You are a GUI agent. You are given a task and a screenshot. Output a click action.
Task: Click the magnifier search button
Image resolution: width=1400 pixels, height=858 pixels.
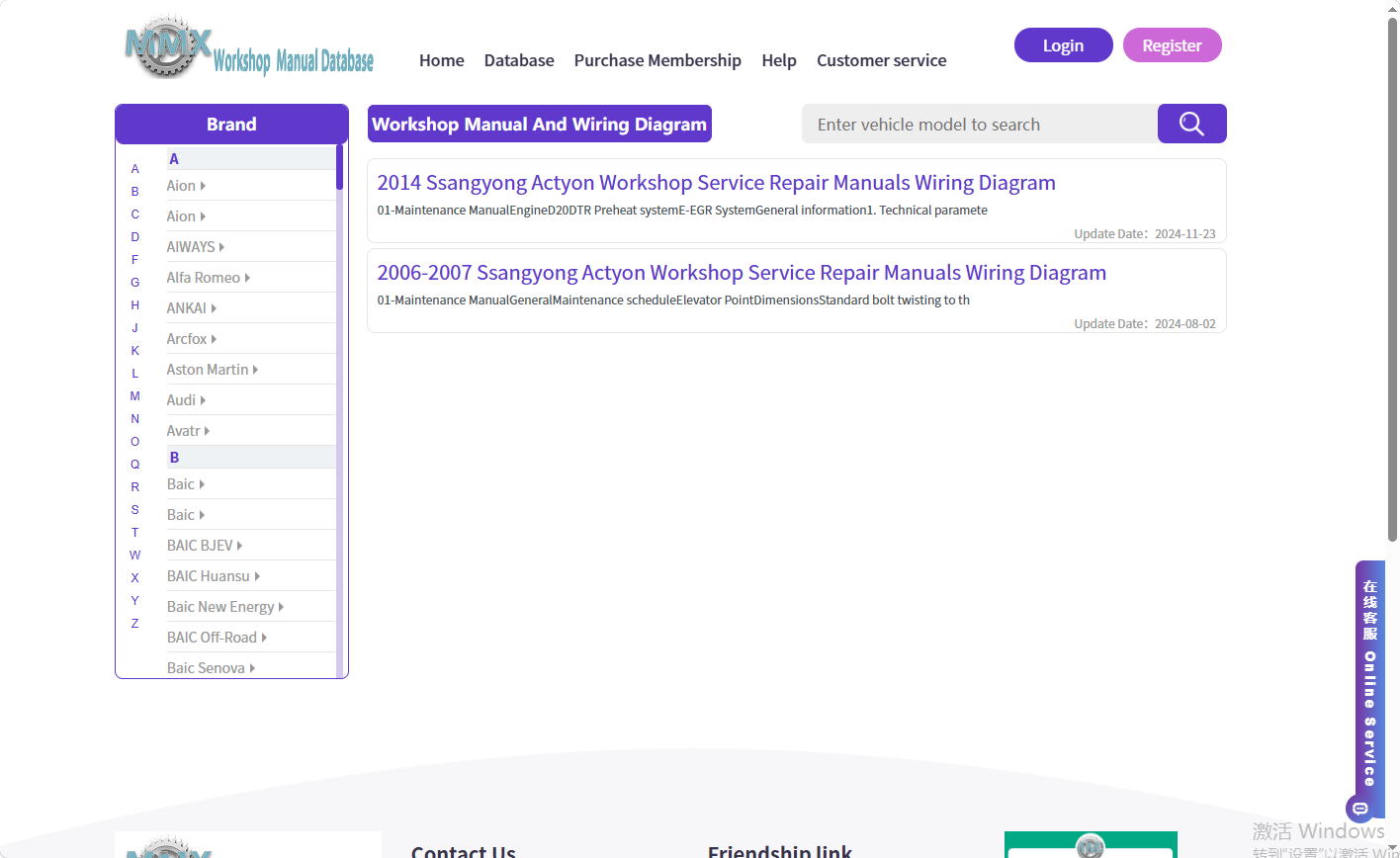point(1191,124)
